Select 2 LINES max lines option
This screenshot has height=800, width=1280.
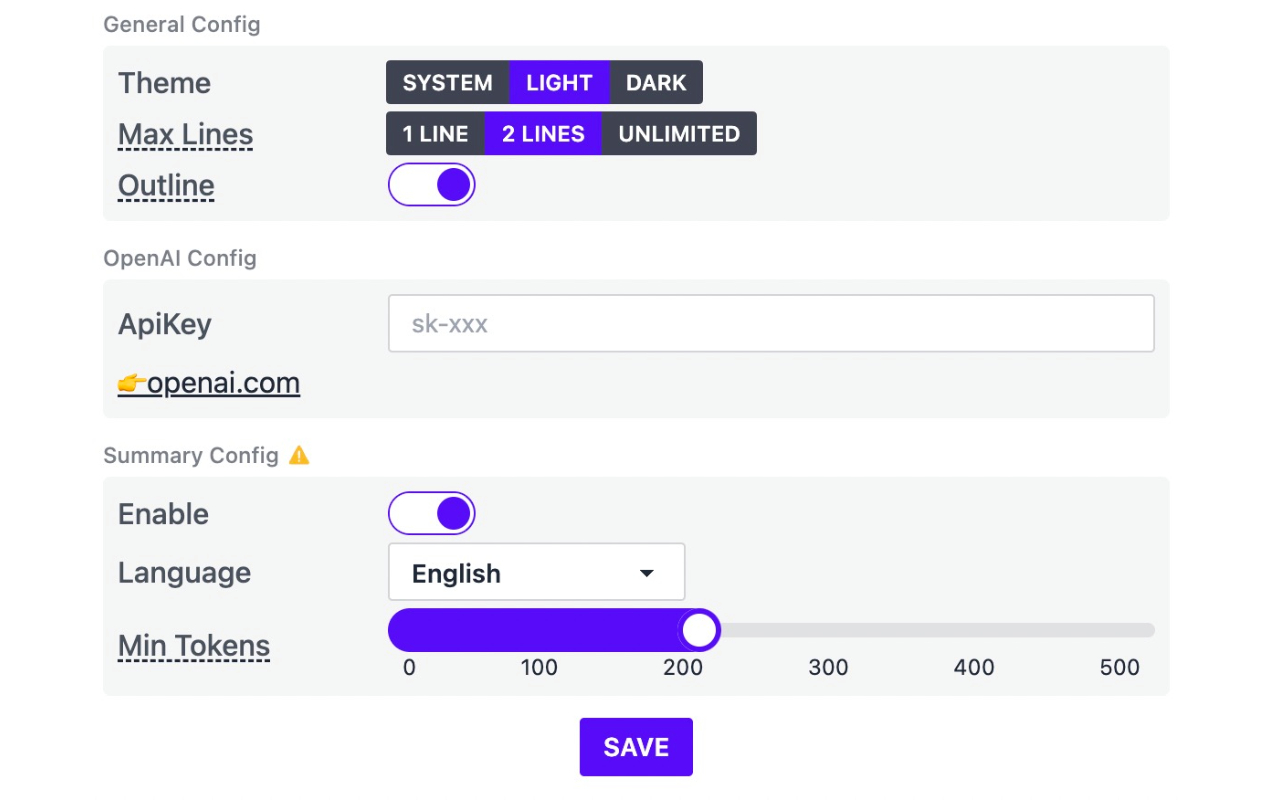(543, 134)
